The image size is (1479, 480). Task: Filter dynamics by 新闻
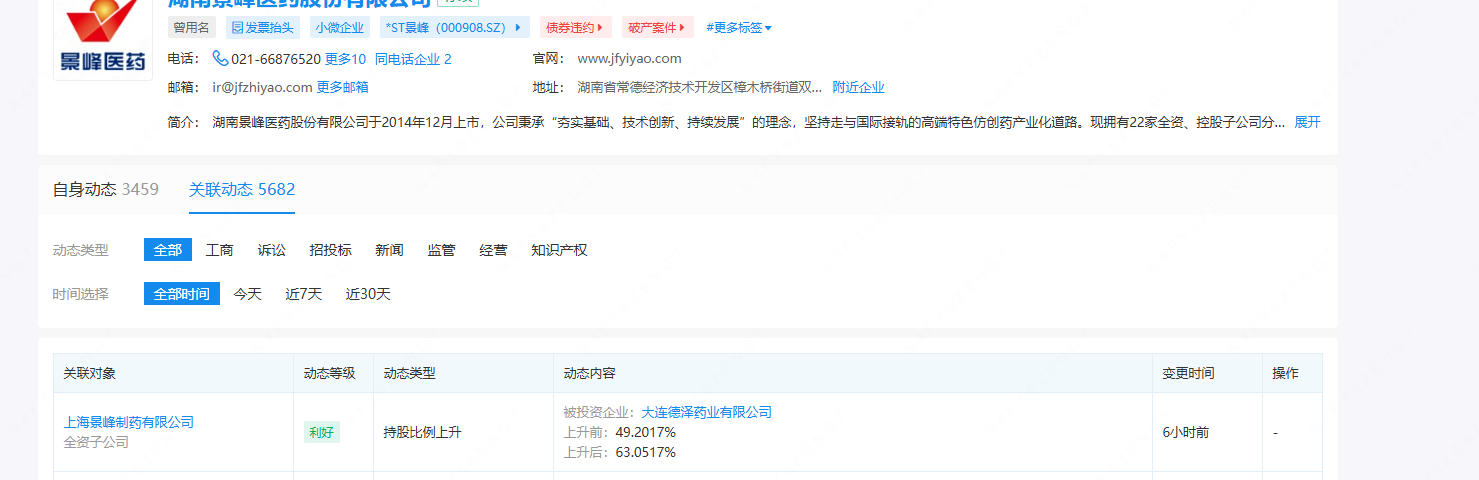click(389, 250)
